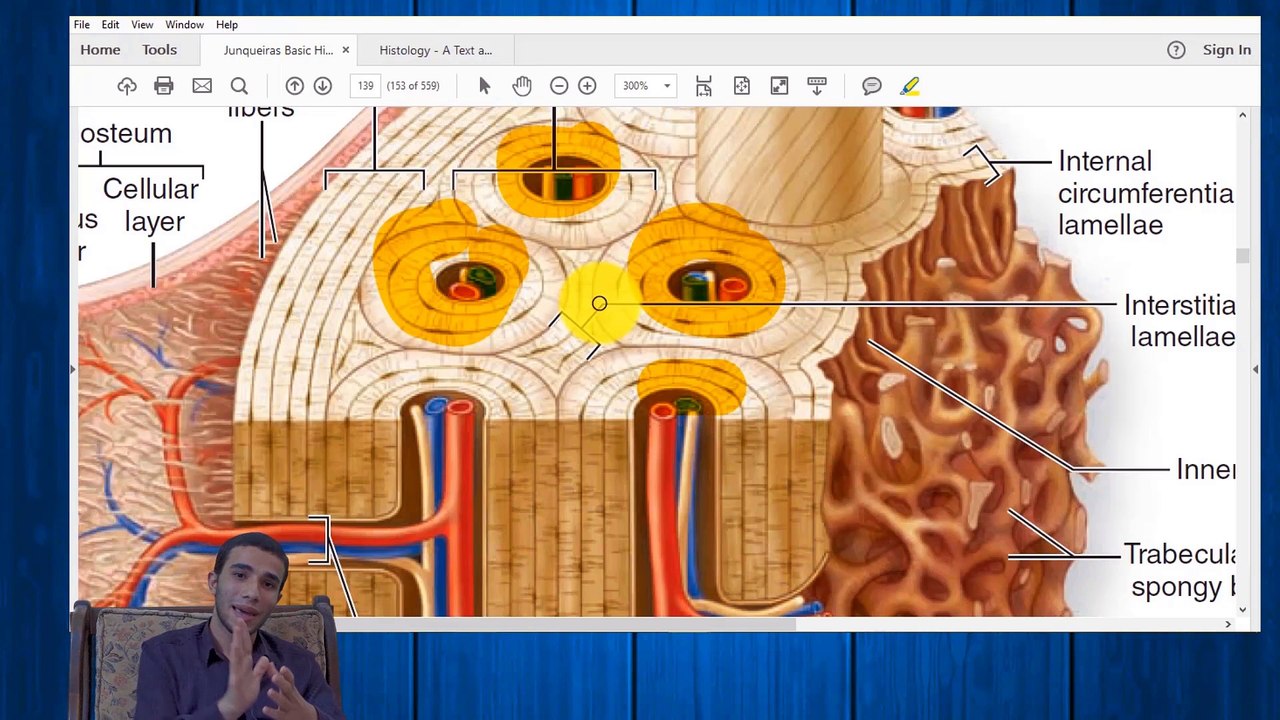Click the horizontal scrollbar right arrow

pyautogui.click(x=1228, y=624)
